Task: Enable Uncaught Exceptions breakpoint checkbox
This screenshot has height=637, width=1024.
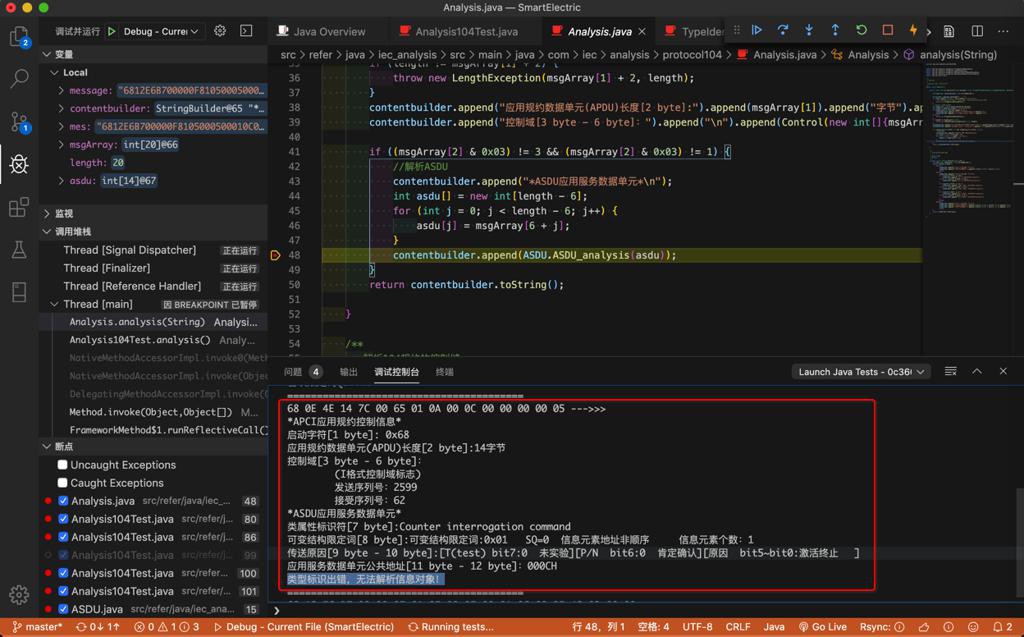Action: [x=63, y=465]
